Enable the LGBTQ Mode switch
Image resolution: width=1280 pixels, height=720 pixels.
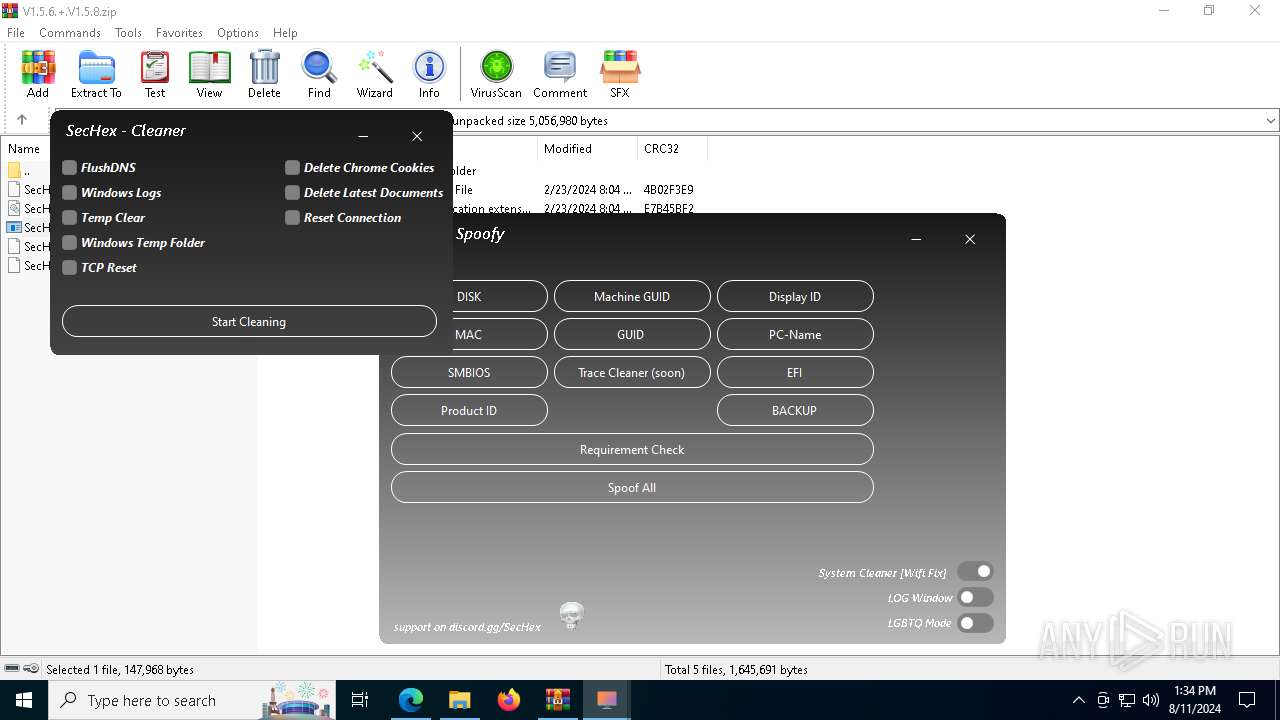(975, 623)
